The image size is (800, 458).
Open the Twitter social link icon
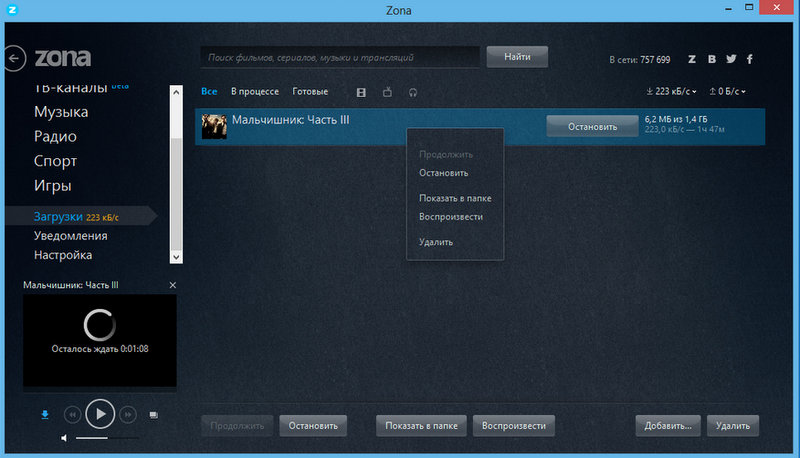[731, 59]
